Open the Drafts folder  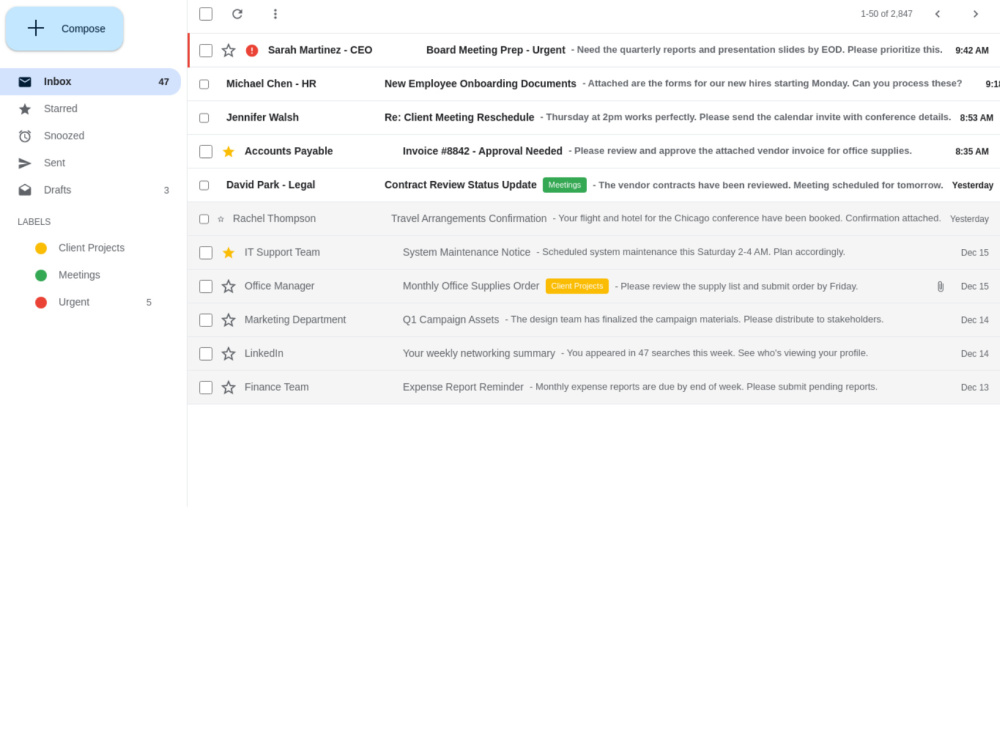tap(91, 190)
